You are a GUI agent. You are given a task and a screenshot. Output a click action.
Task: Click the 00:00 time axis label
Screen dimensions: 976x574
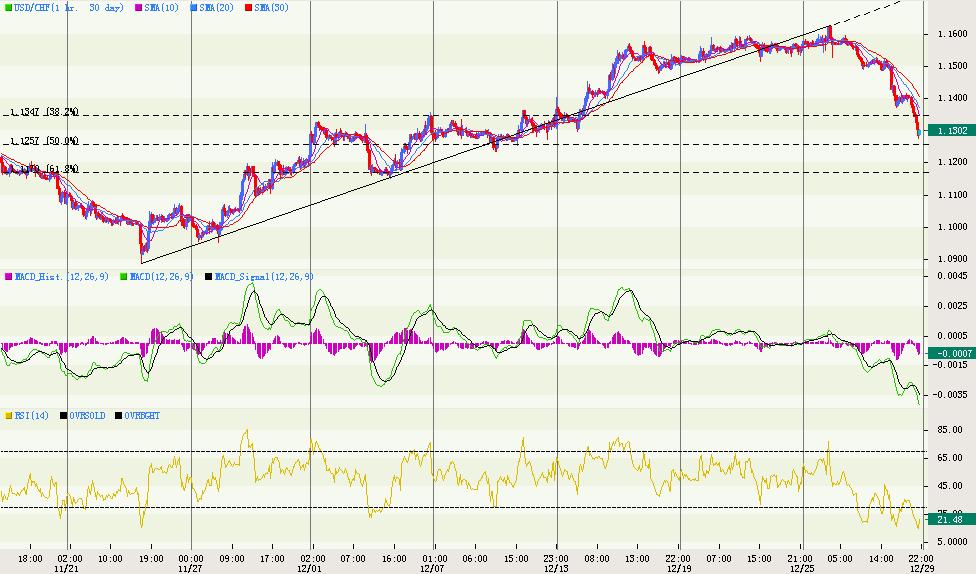coord(191,558)
